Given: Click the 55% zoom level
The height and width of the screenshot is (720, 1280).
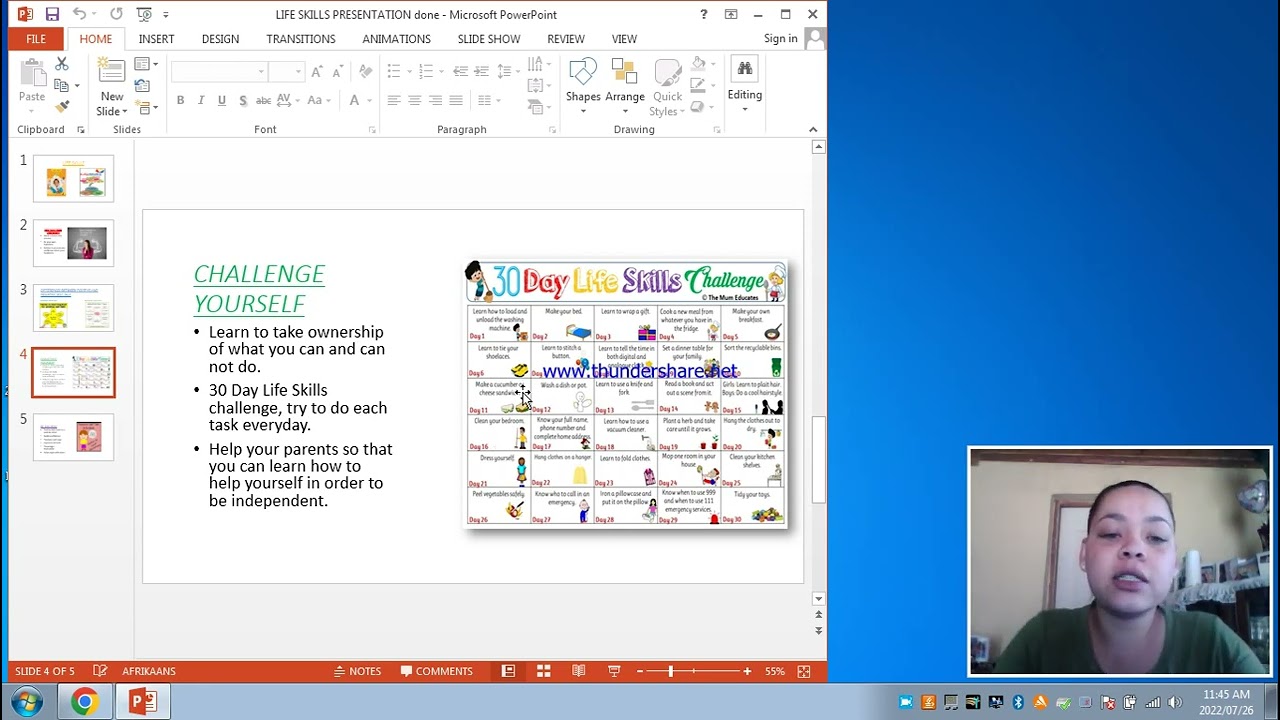Looking at the screenshot, I should coord(775,671).
